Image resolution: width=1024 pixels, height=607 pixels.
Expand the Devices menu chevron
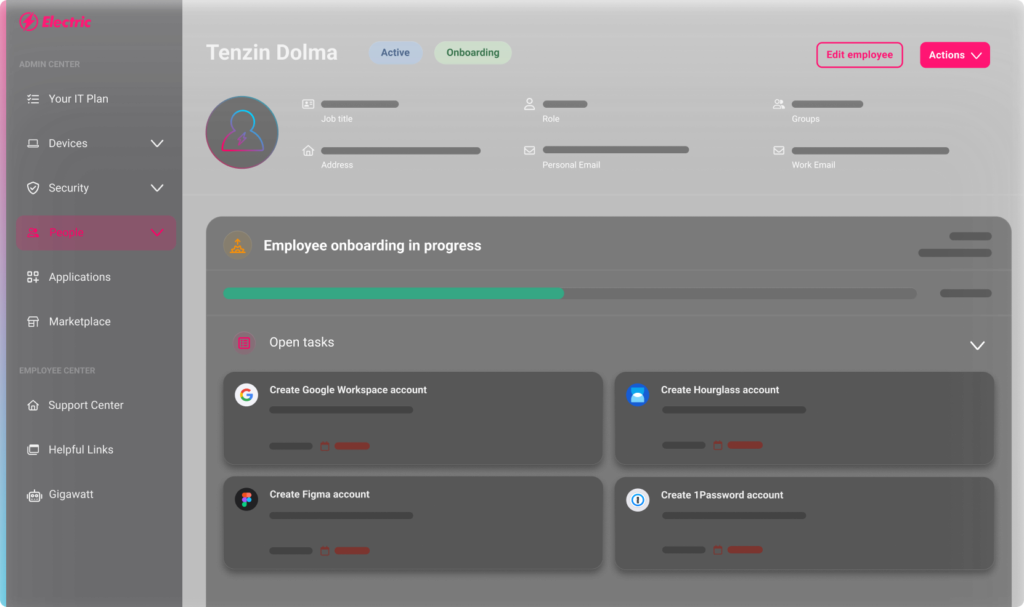157,144
